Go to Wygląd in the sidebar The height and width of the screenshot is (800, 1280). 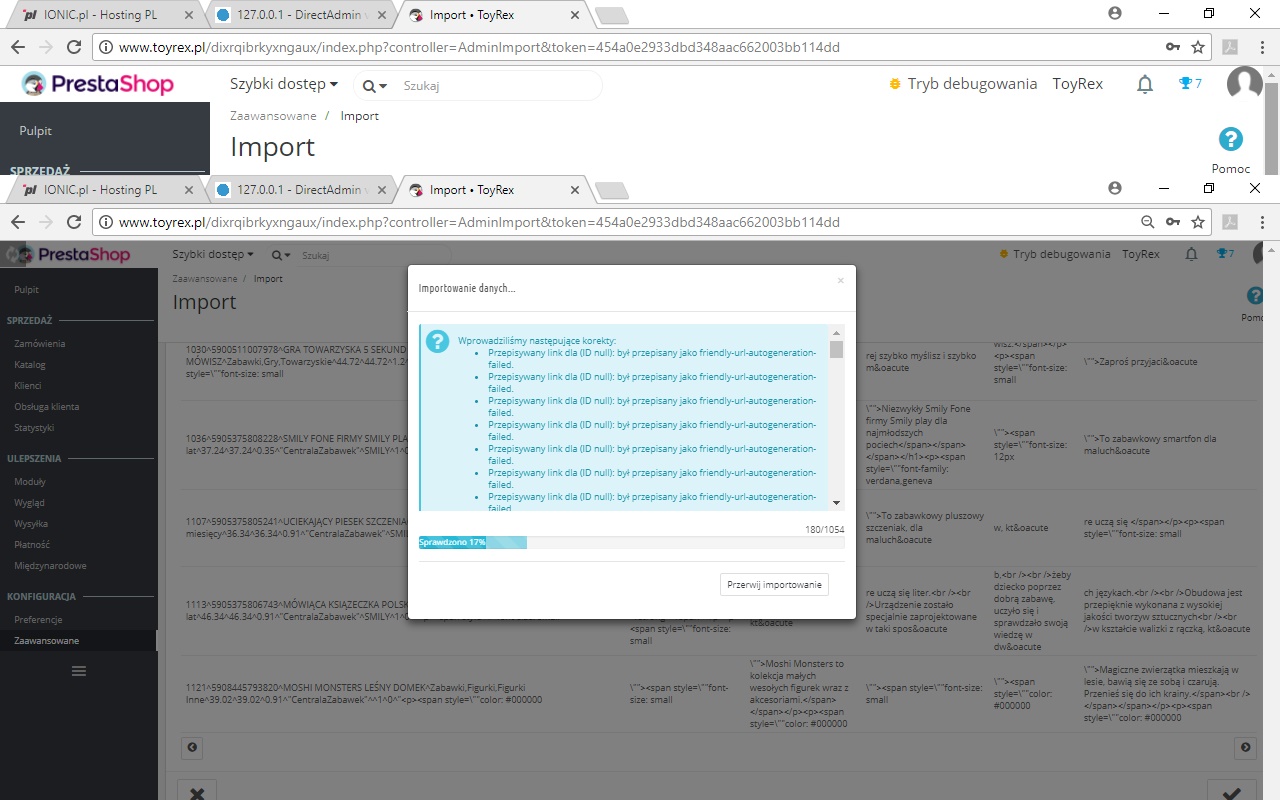point(29,502)
